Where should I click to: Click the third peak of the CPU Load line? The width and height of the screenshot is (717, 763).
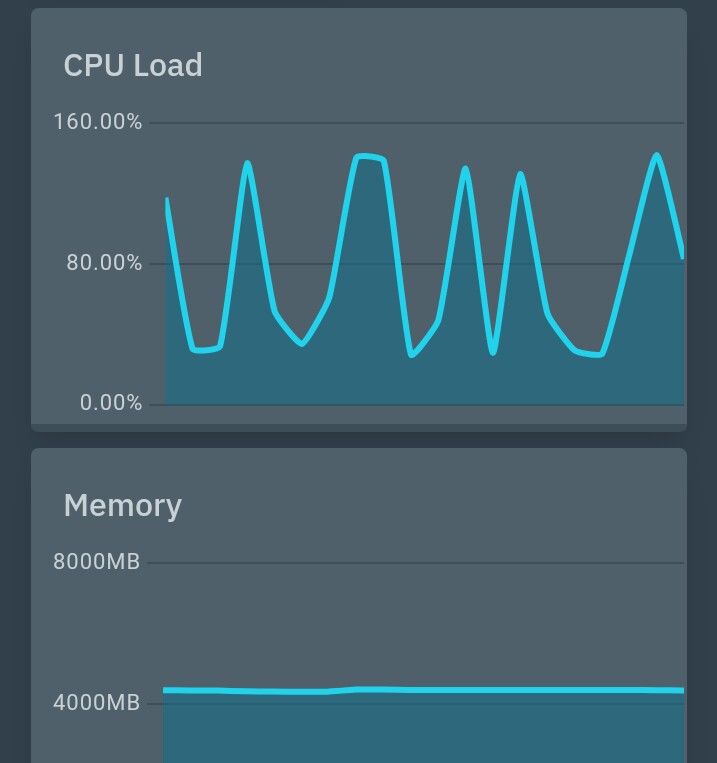465,168
